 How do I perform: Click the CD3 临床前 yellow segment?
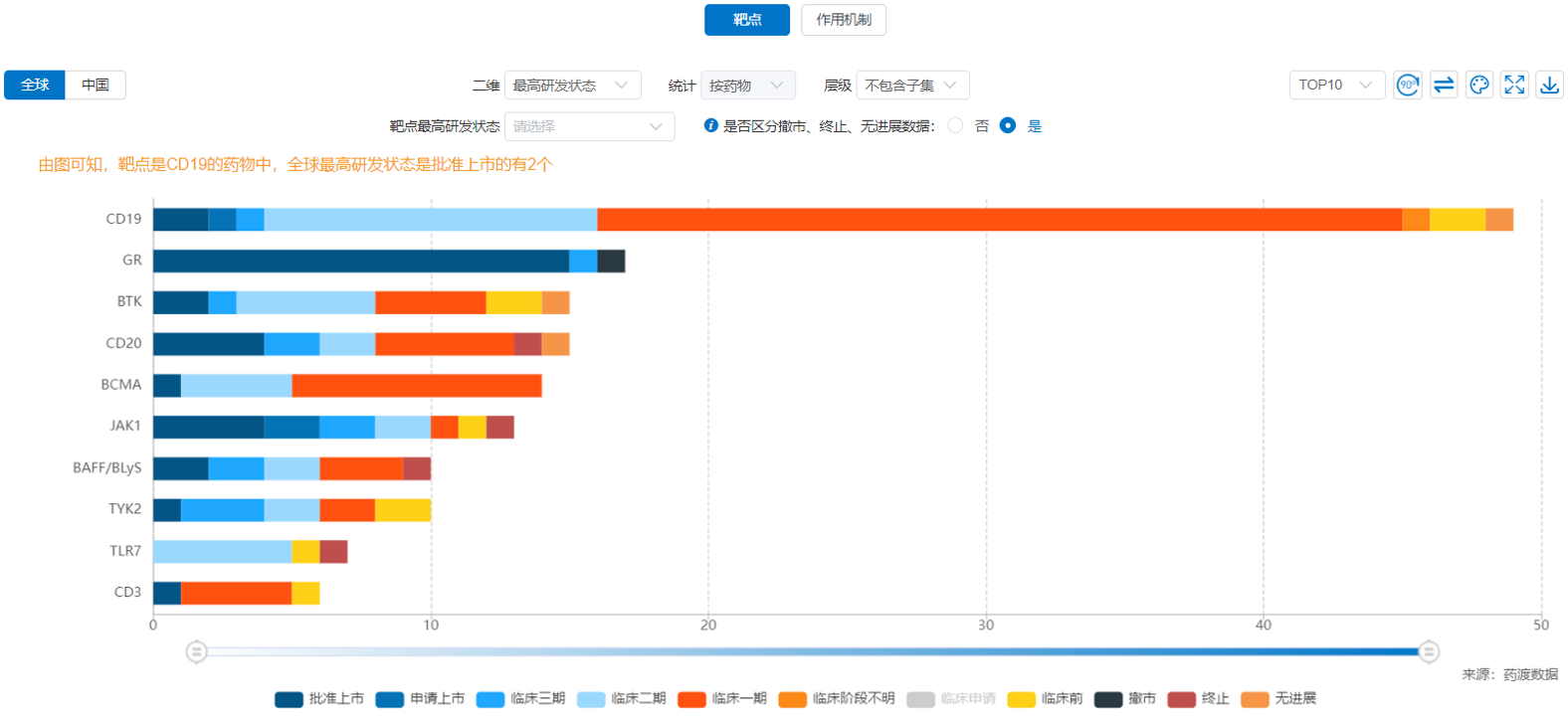pyautogui.click(x=305, y=593)
